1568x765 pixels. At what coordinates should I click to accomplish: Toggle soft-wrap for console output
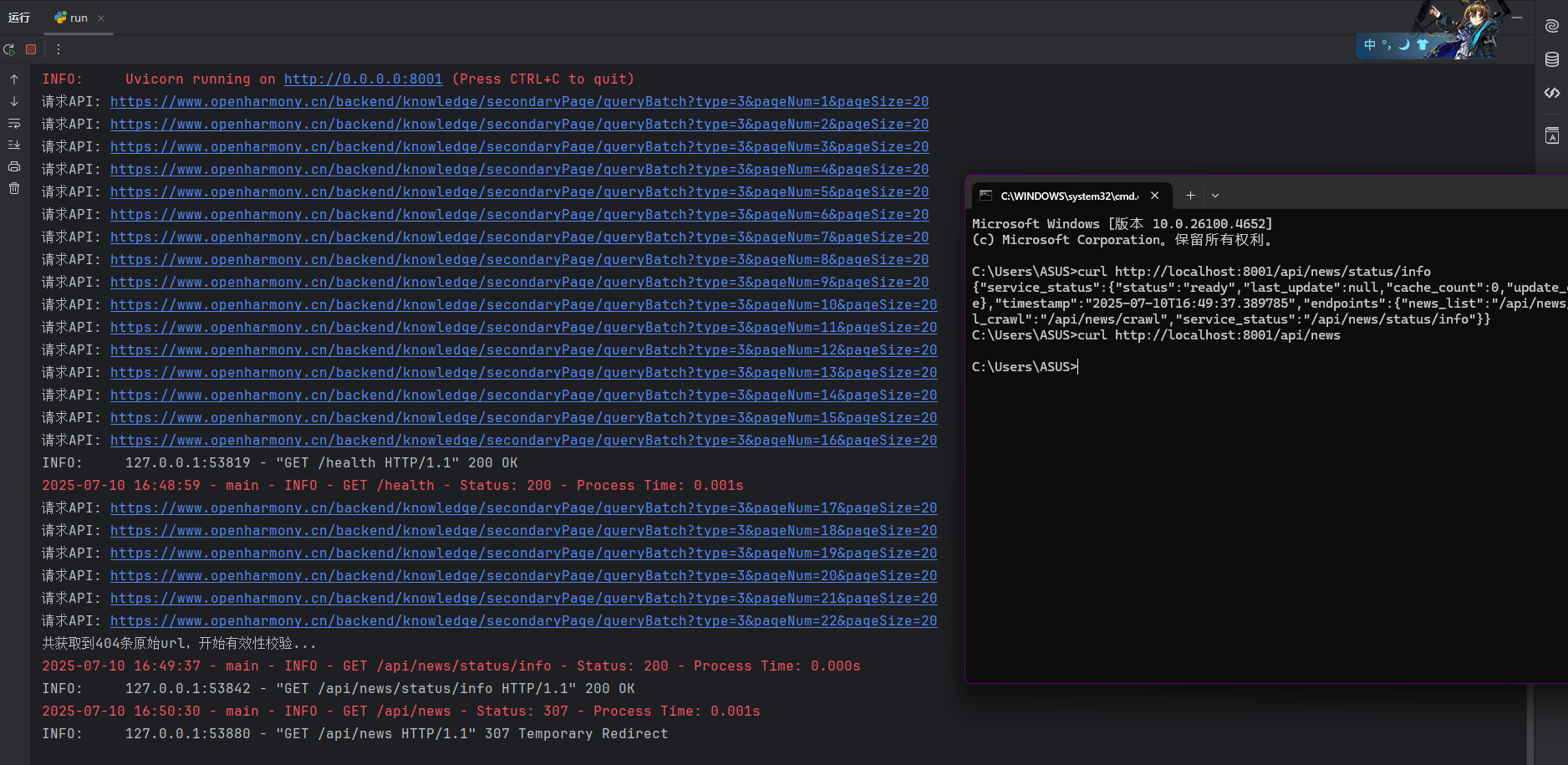[x=14, y=124]
